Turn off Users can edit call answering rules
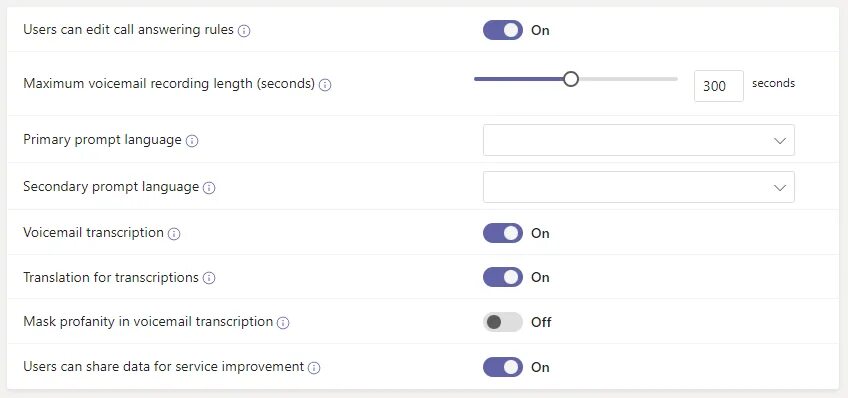Image resolution: width=848 pixels, height=398 pixels. (503, 30)
